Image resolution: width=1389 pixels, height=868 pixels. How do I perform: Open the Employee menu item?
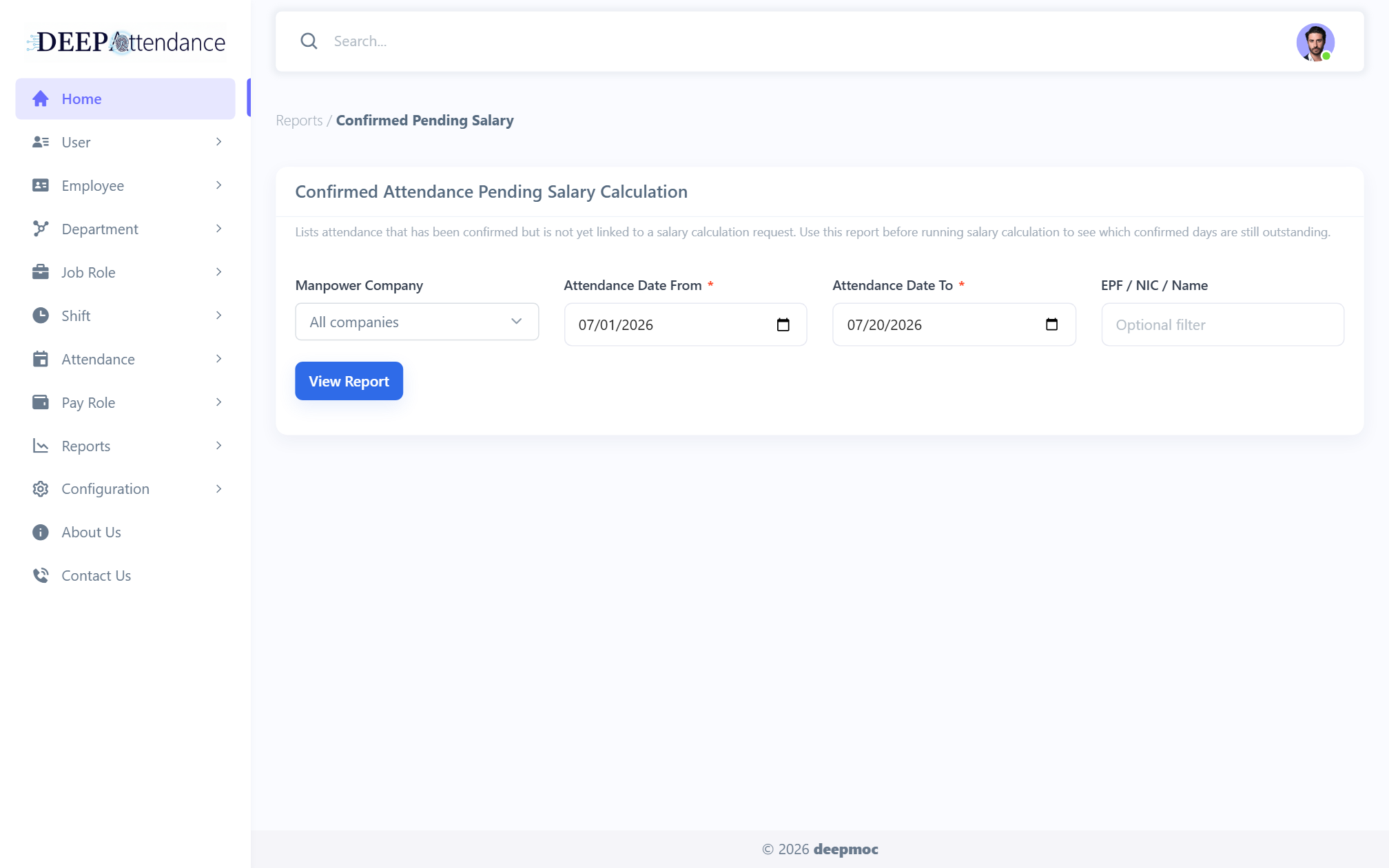(x=125, y=185)
